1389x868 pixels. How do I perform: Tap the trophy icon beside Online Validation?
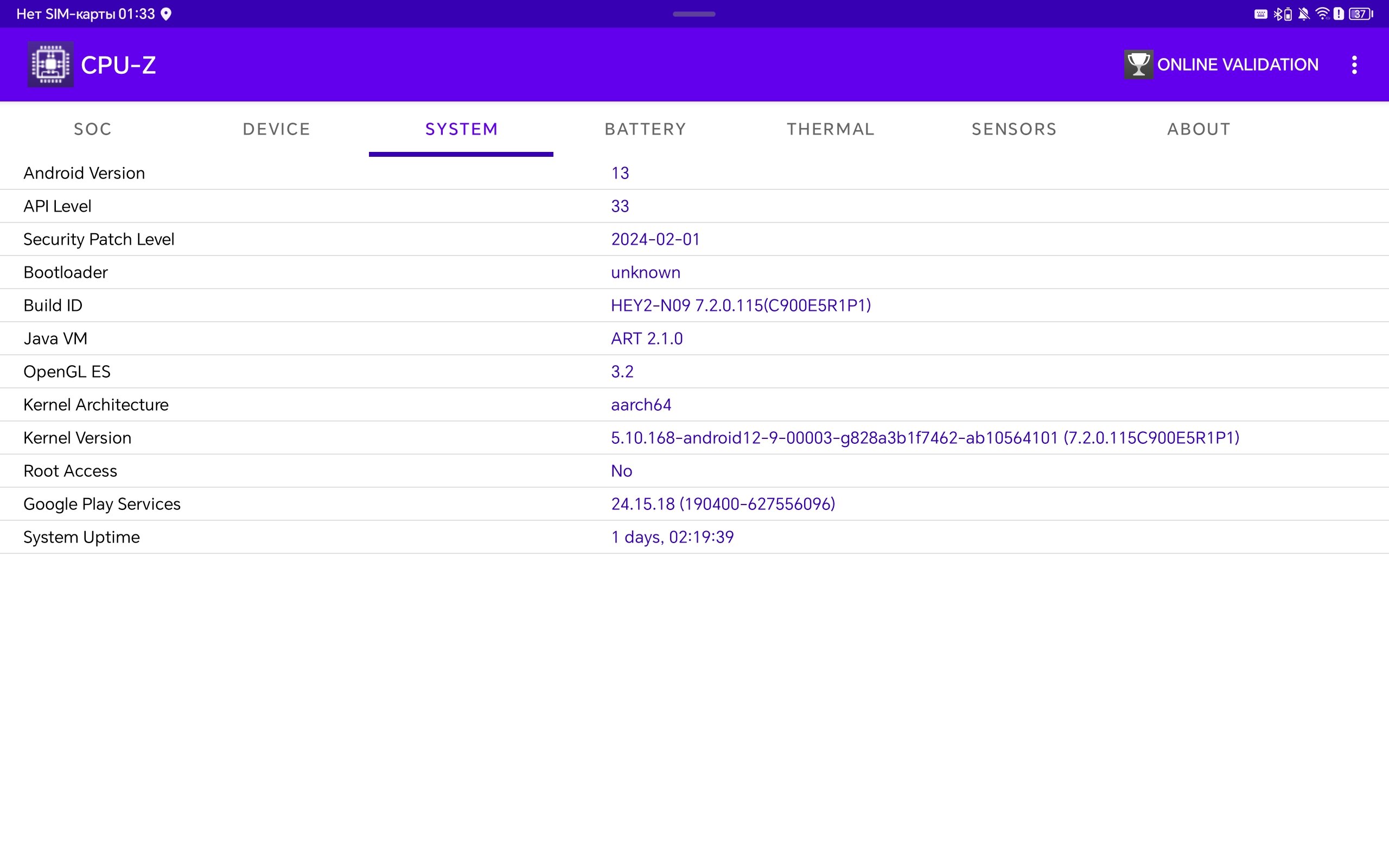[x=1138, y=65]
